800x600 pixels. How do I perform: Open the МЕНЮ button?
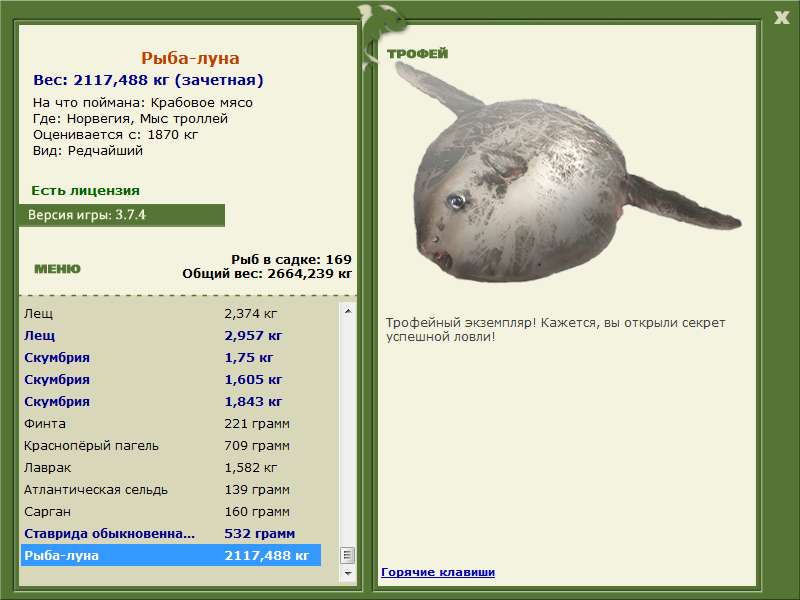point(57,269)
